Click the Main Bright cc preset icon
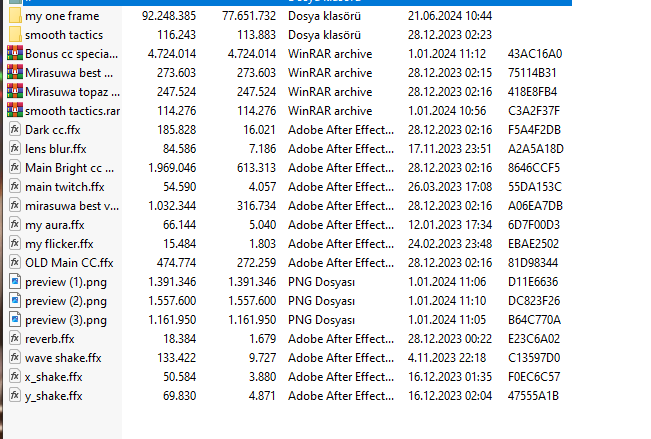The image size is (651, 439). (15, 168)
